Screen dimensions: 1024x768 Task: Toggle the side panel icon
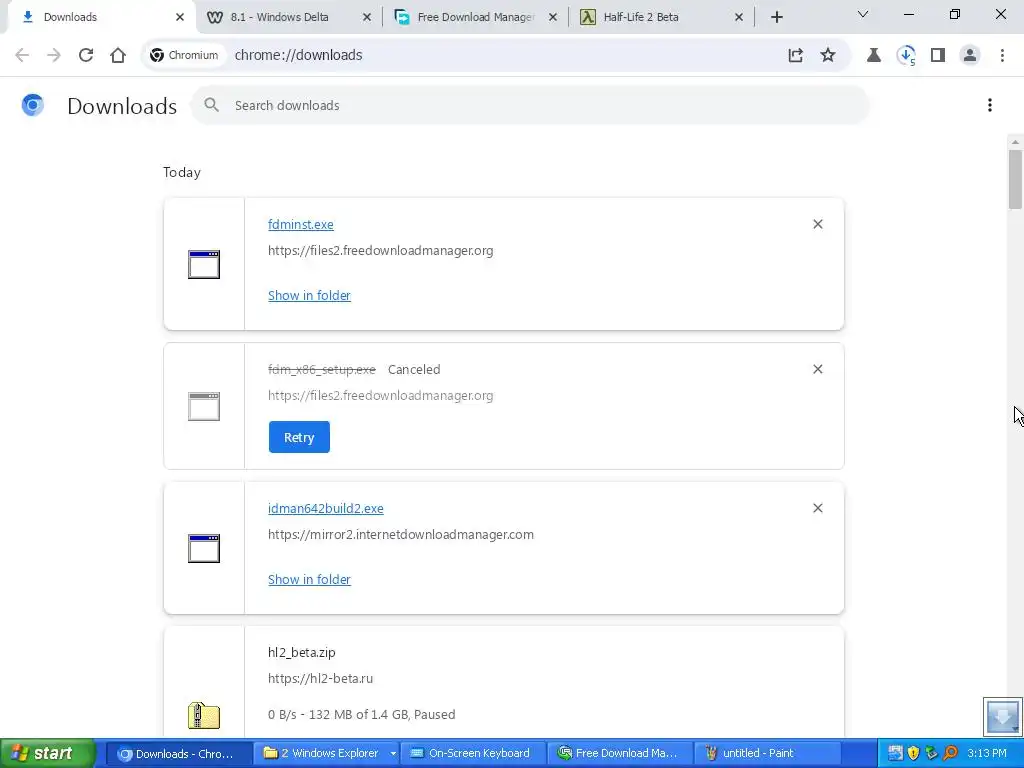pos(938,55)
